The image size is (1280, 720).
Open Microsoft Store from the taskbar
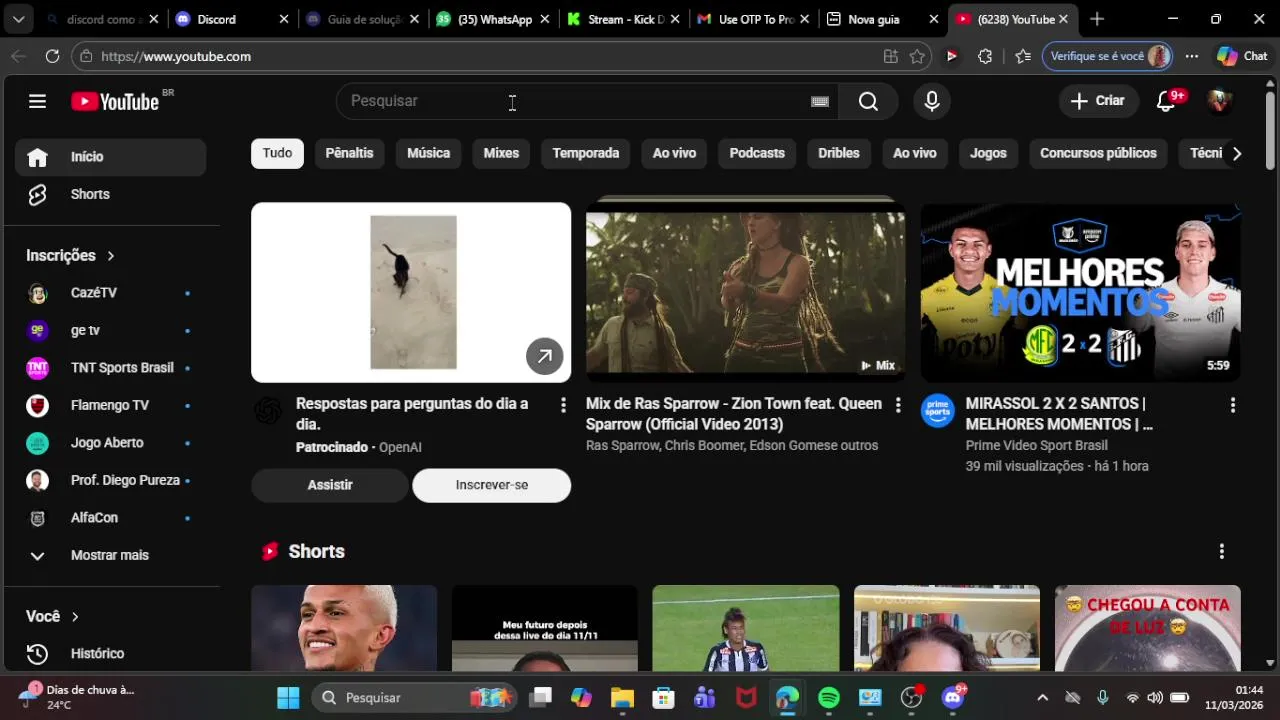(663, 697)
